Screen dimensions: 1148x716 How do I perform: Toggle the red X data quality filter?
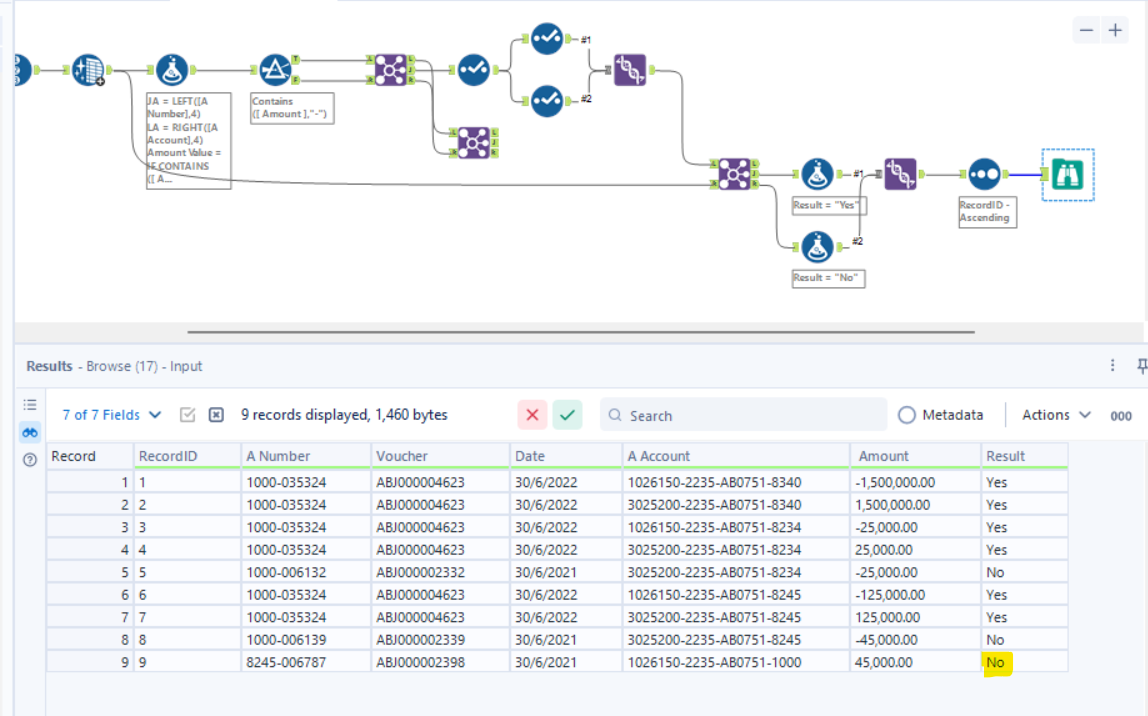point(531,414)
